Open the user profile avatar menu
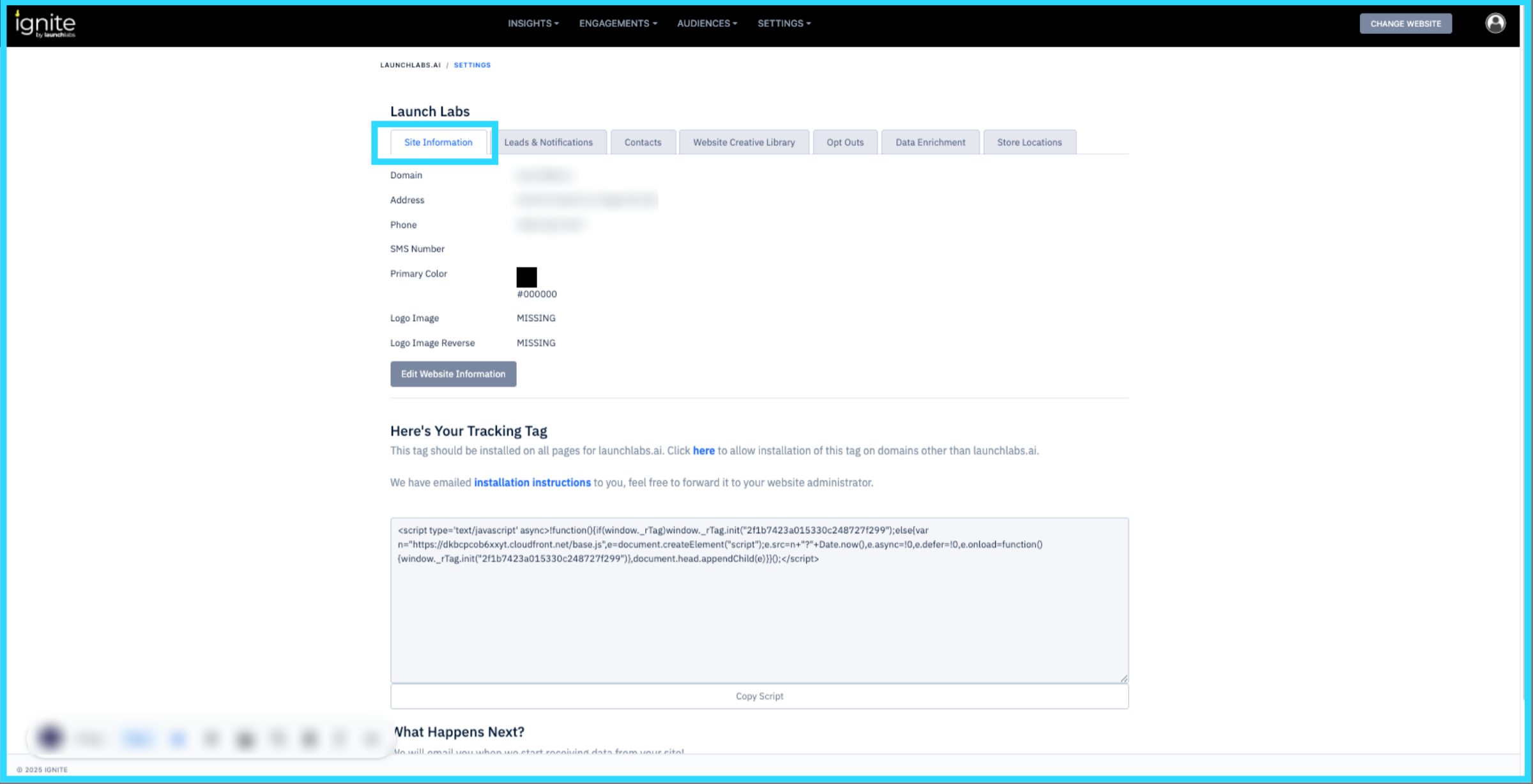The height and width of the screenshot is (784, 1533). (1495, 24)
